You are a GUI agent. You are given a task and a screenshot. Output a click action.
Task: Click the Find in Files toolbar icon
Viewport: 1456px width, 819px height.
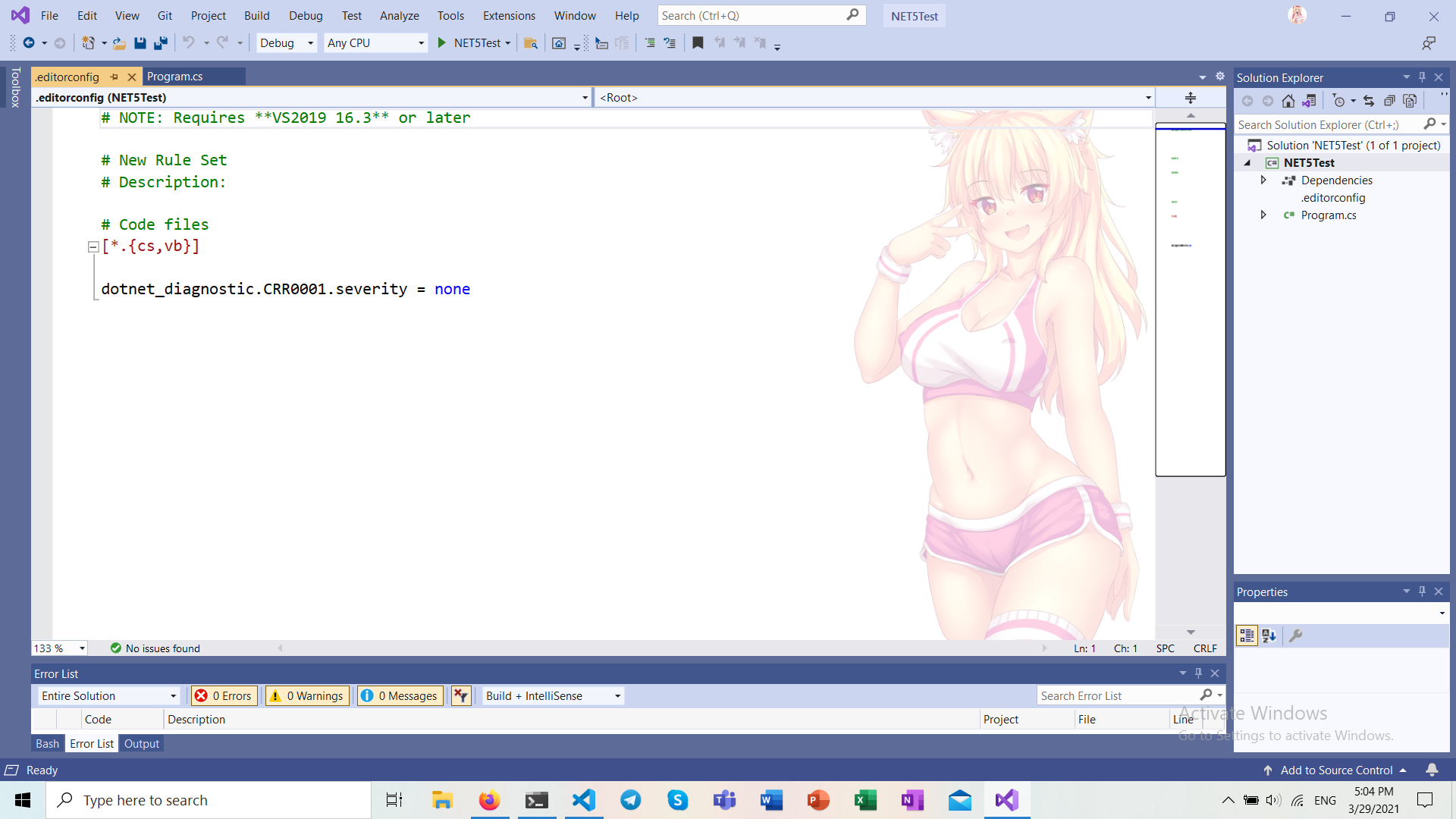click(531, 43)
